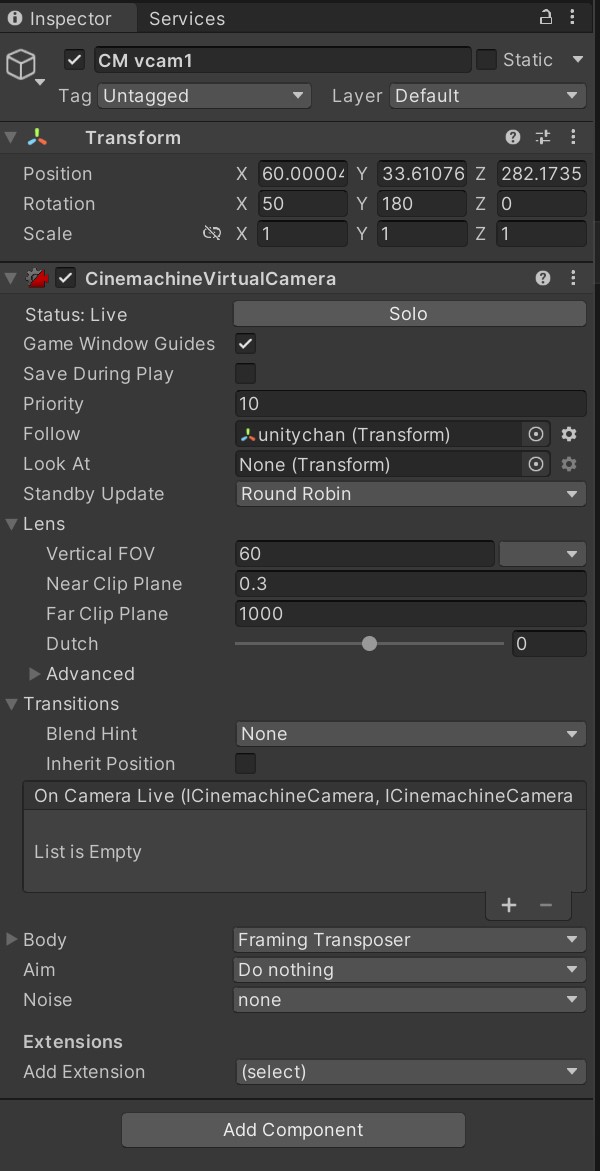Click object picker for Follow field

536,434
